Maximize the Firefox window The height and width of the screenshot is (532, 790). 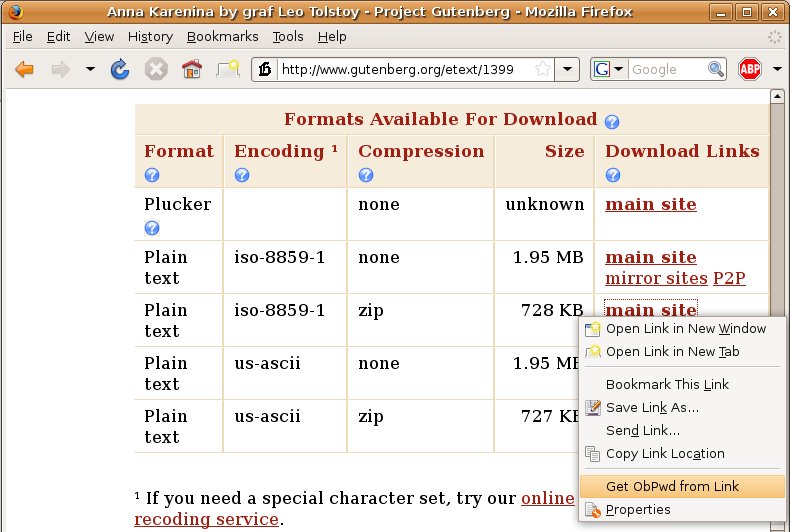tap(747, 12)
